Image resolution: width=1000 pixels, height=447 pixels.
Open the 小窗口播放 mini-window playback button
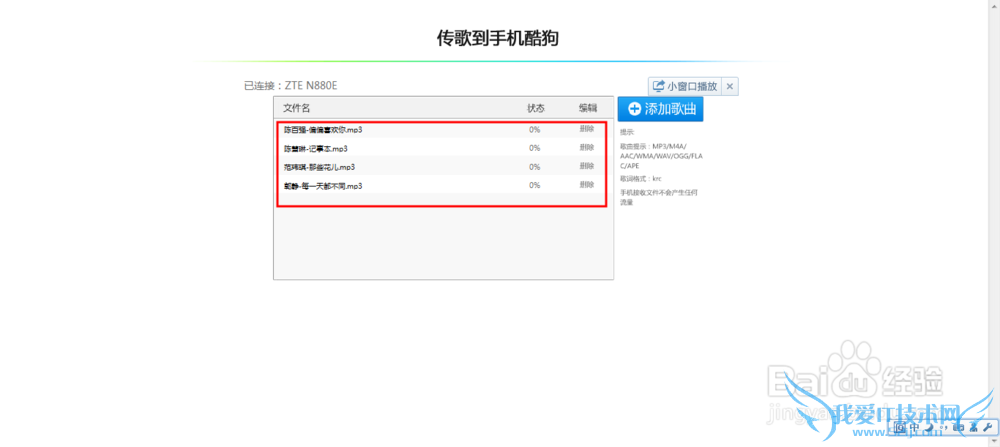(x=686, y=86)
